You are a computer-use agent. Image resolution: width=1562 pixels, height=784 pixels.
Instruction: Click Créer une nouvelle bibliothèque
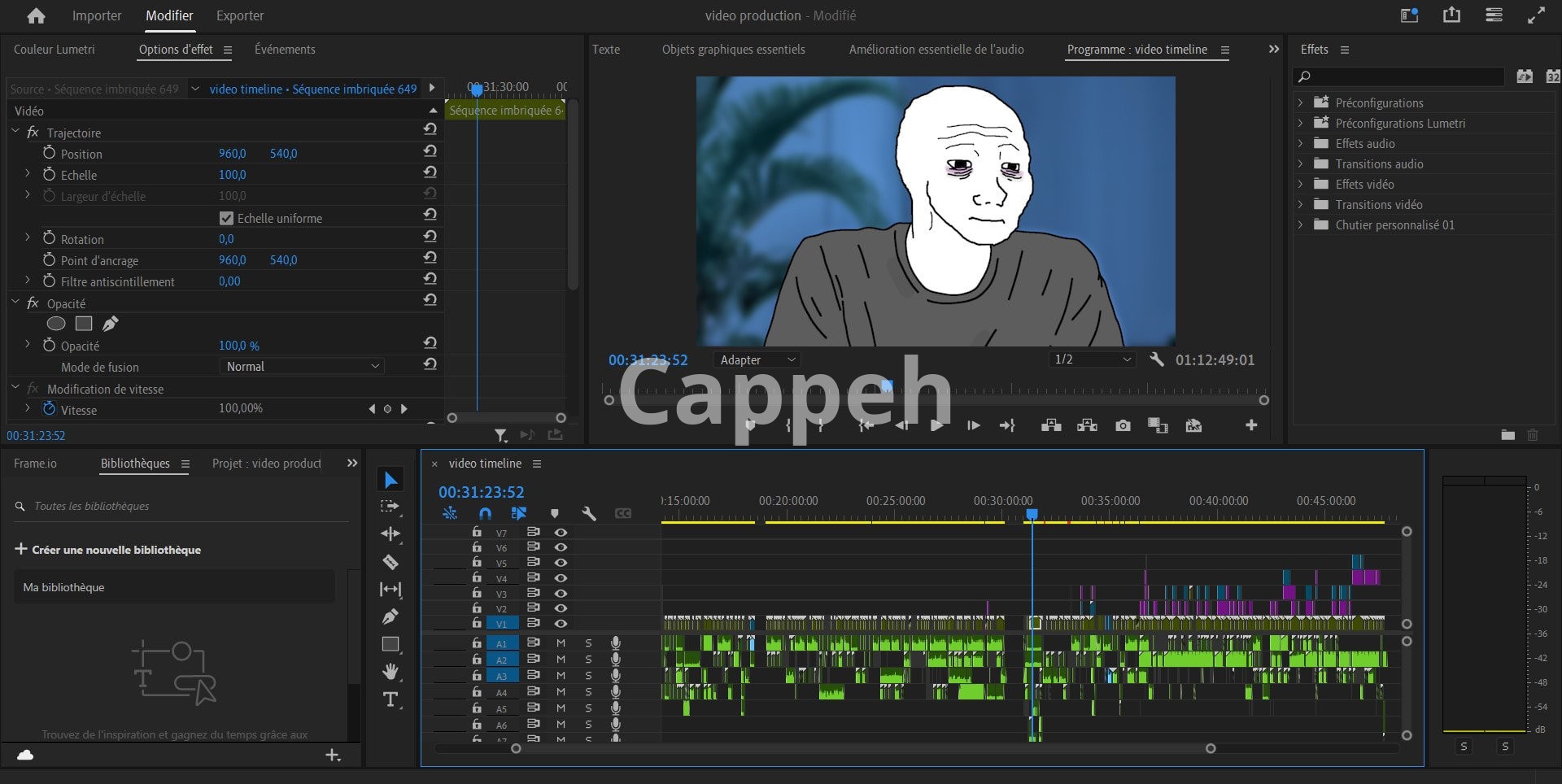(x=108, y=550)
